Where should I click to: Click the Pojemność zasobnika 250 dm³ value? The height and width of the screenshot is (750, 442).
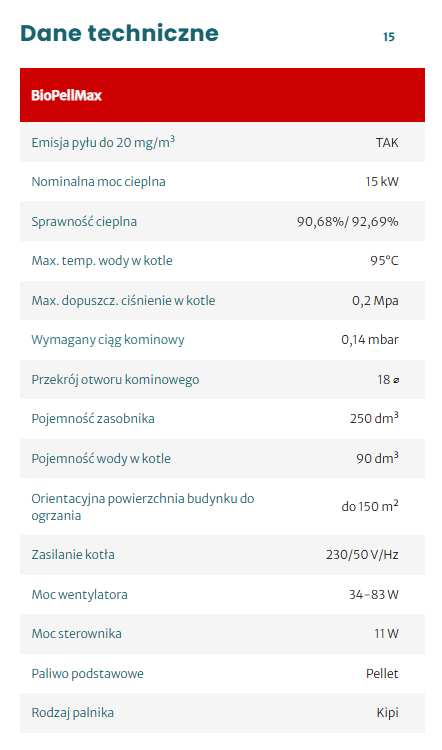374,418
